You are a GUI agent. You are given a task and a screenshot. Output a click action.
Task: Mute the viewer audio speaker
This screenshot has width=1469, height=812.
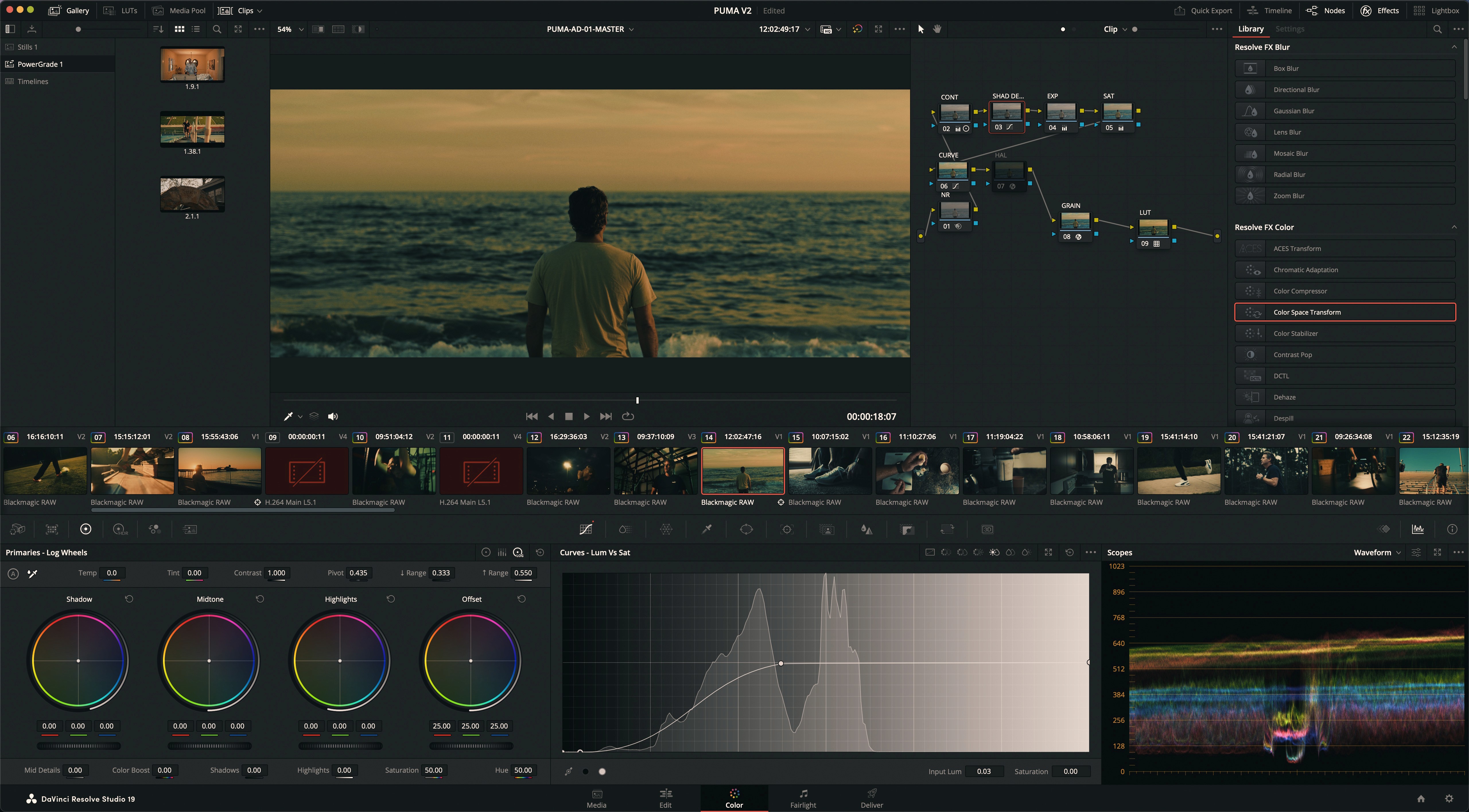click(x=333, y=416)
